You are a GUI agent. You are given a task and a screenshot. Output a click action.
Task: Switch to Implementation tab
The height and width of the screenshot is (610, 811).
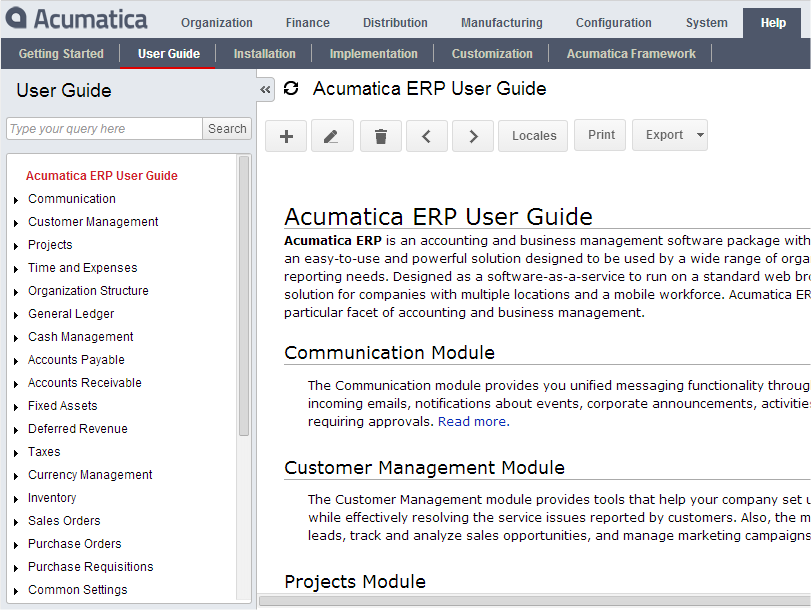[x=373, y=53]
